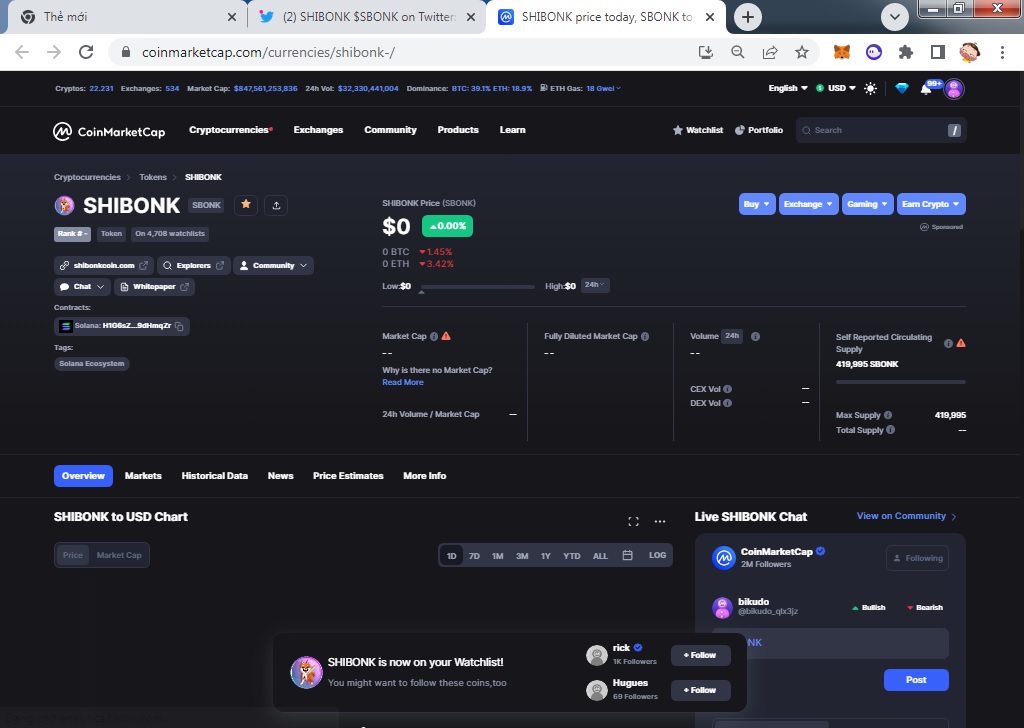1024x728 pixels.
Task: Click the bookmark star in address bar
Action: [802, 52]
